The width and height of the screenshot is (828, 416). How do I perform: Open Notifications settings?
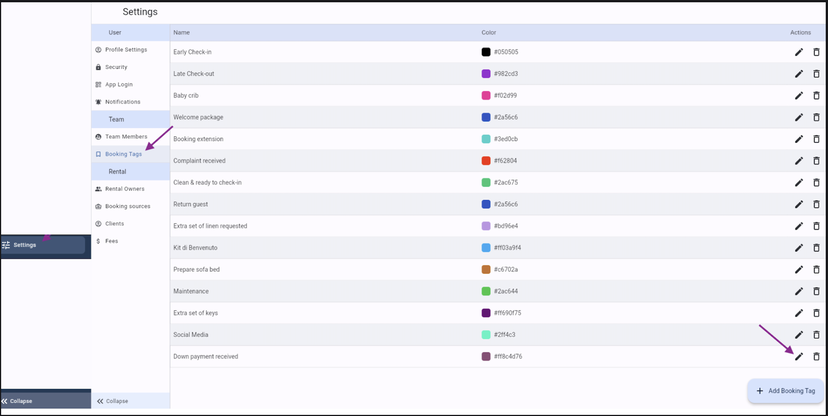[x=130, y=102]
